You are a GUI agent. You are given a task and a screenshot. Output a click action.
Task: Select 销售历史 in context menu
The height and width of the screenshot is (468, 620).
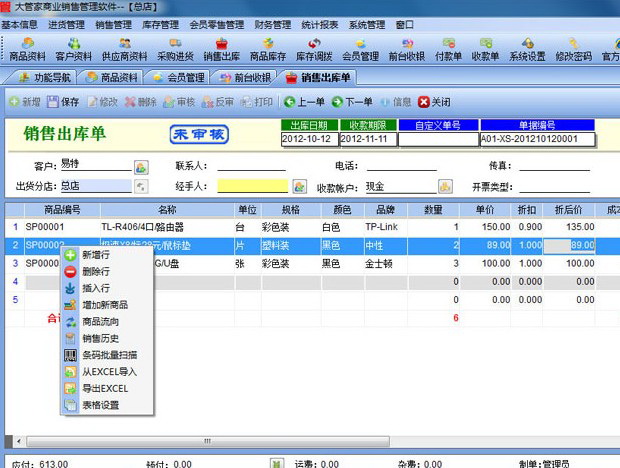point(107,338)
